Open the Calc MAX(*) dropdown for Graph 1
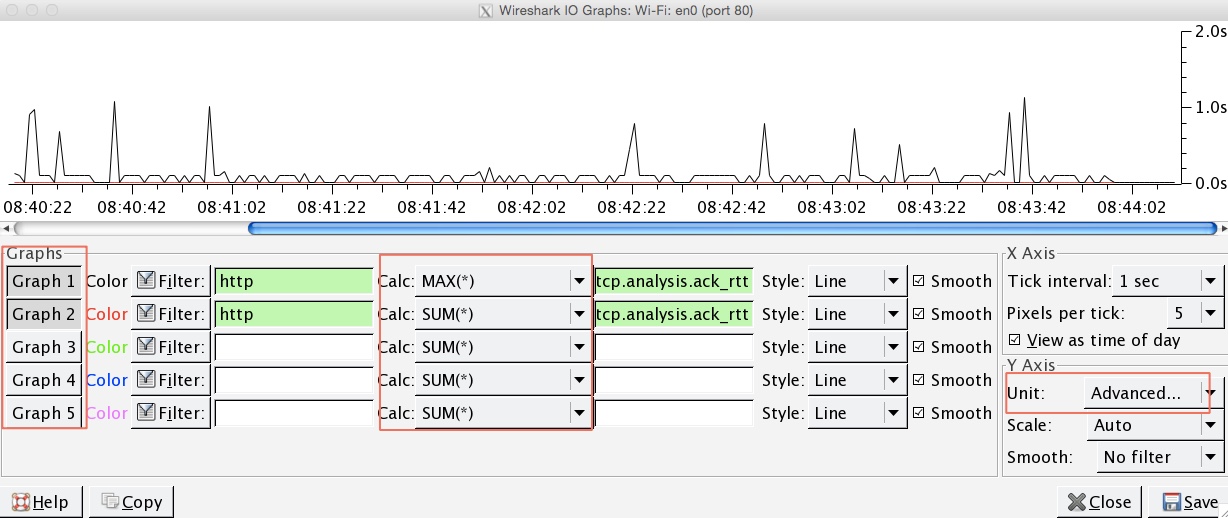Image resolution: width=1228 pixels, height=518 pixels. coord(501,282)
